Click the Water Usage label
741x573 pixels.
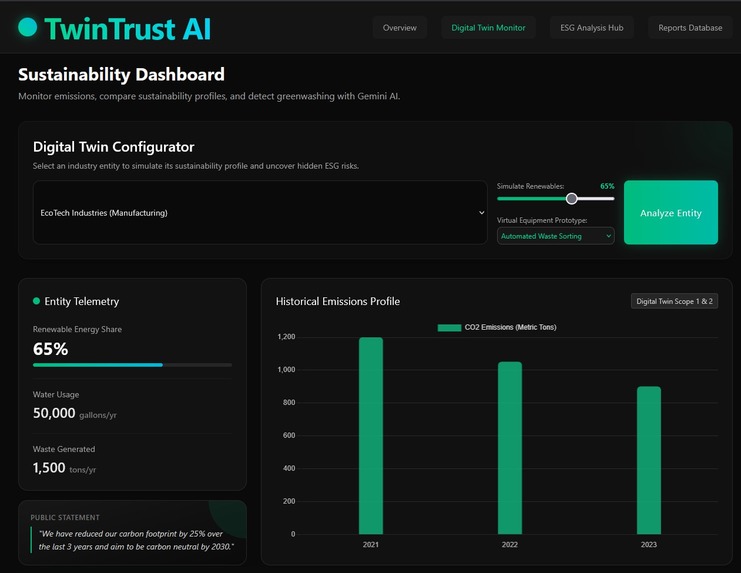pos(56,394)
